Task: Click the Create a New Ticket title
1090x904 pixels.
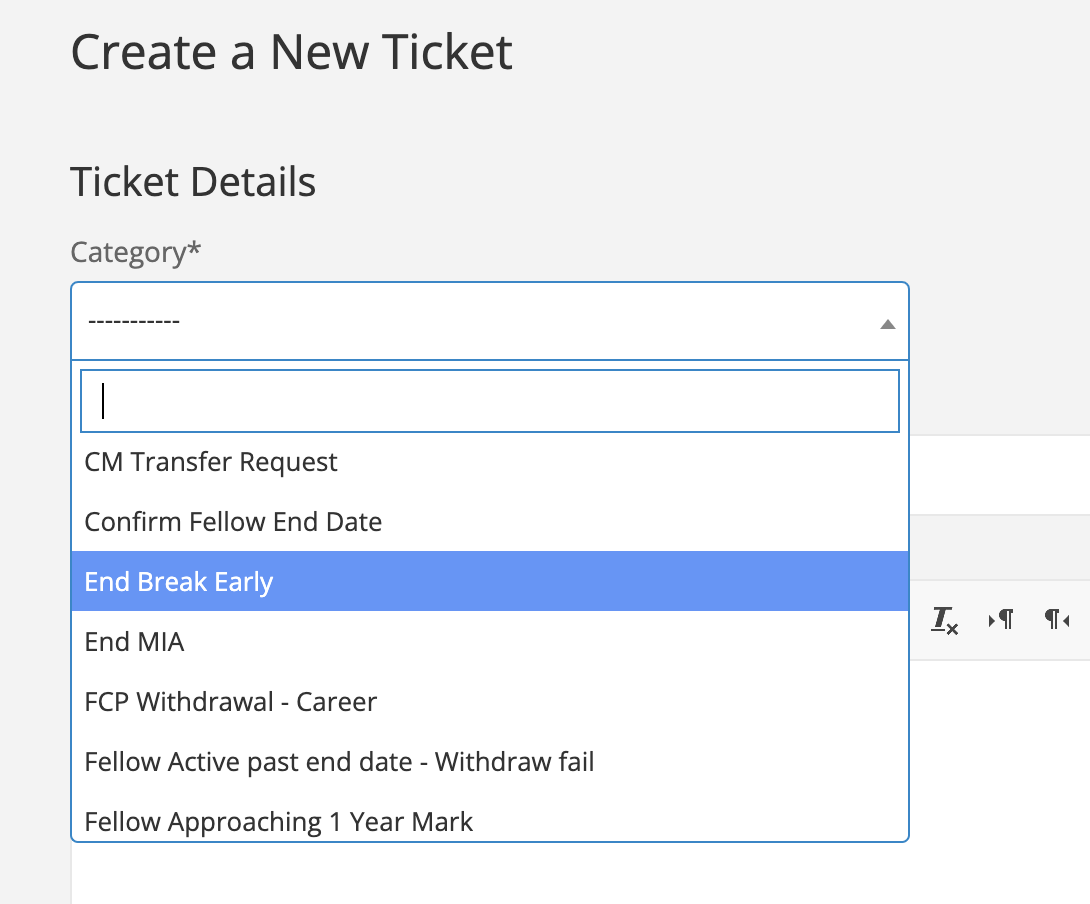Action: click(291, 53)
